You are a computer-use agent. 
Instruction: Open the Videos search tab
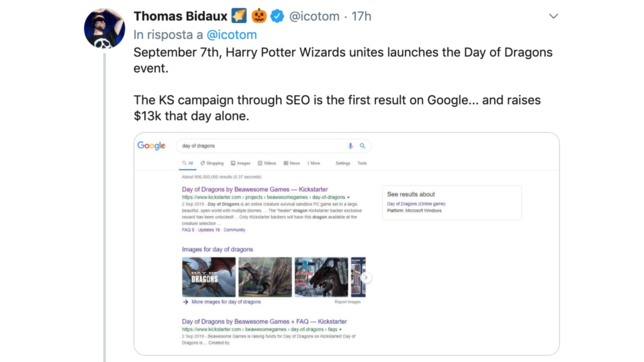[x=267, y=163]
